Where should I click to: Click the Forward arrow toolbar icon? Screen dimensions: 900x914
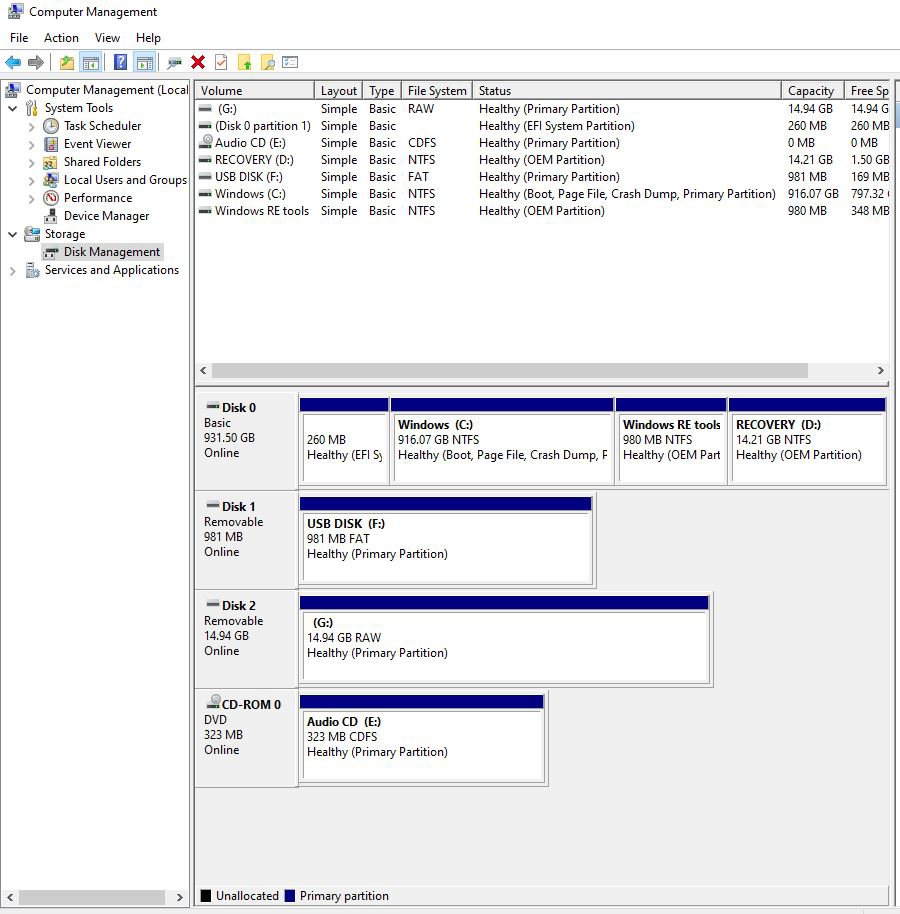pos(36,62)
